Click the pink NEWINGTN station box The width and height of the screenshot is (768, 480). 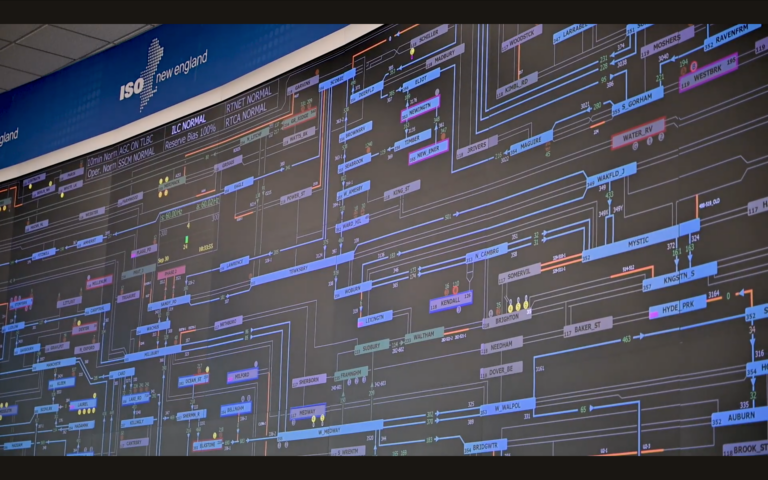(x=420, y=108)
